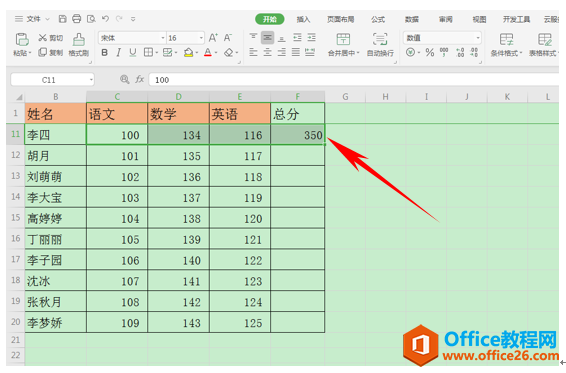This screenshot has width=566, height=373.
Task: Toggle italic formatting
Action: coord(118,53)
